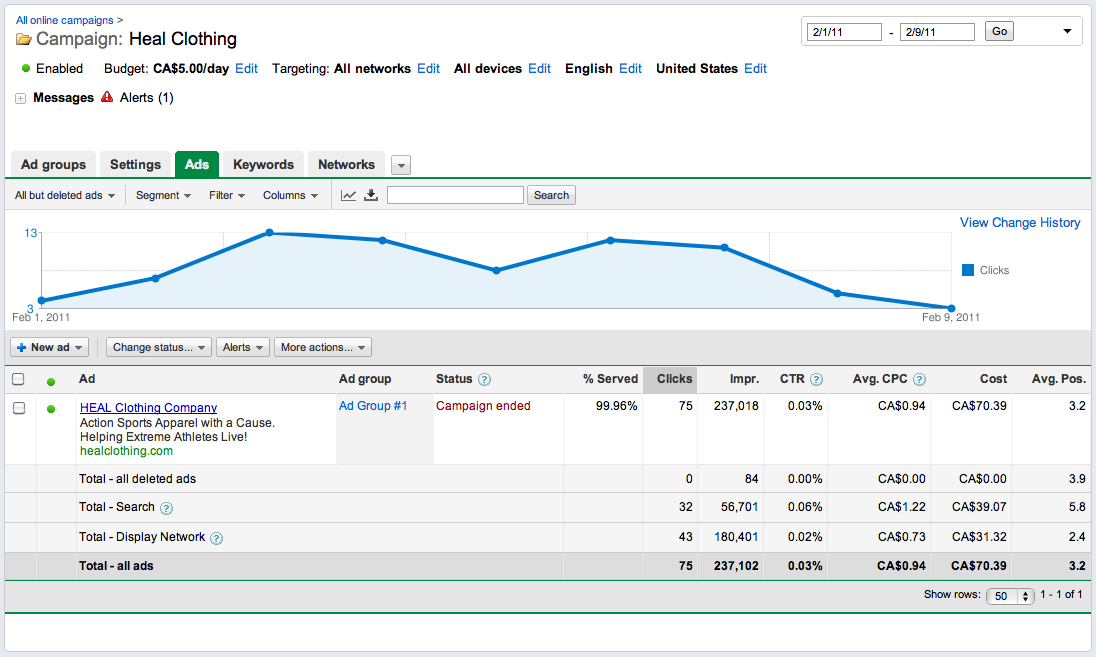This screenshot has height=657, width=1096.
Task: Open the All but deleted ads dropdown
Action: click(65, 196)
